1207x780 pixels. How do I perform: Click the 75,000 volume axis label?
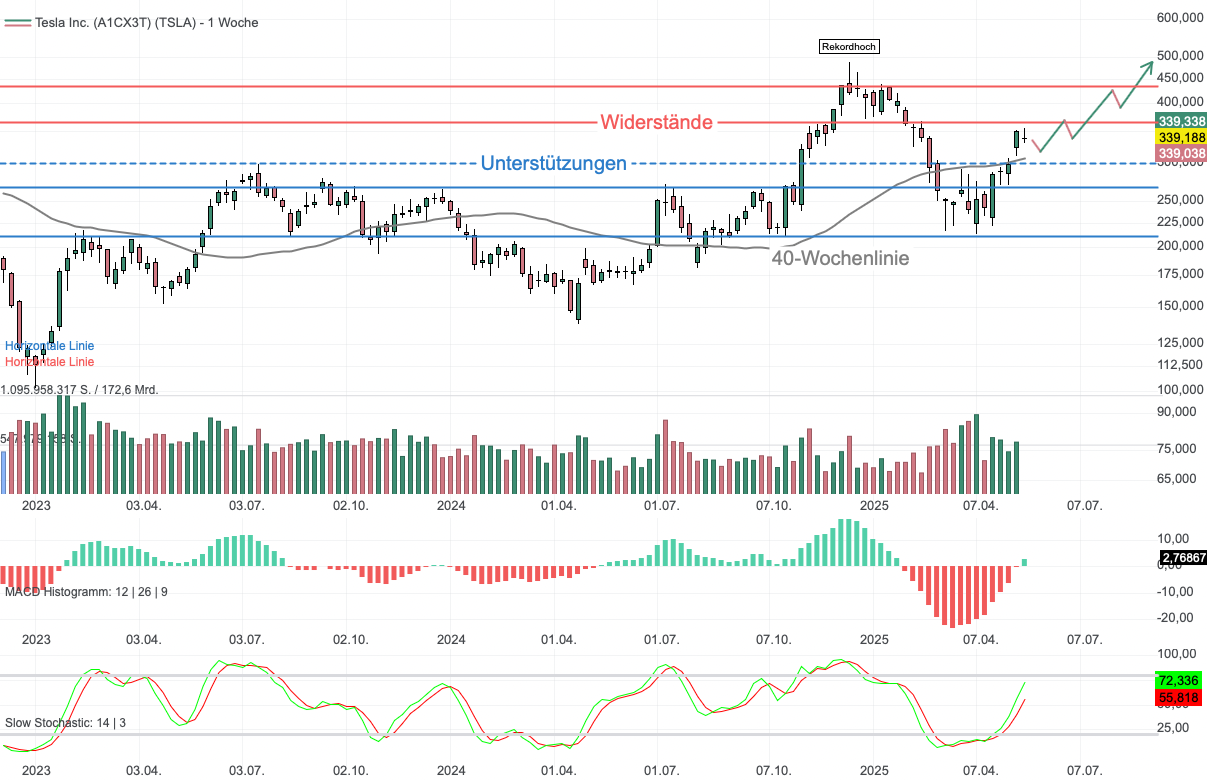click(x=1178, y=449)
